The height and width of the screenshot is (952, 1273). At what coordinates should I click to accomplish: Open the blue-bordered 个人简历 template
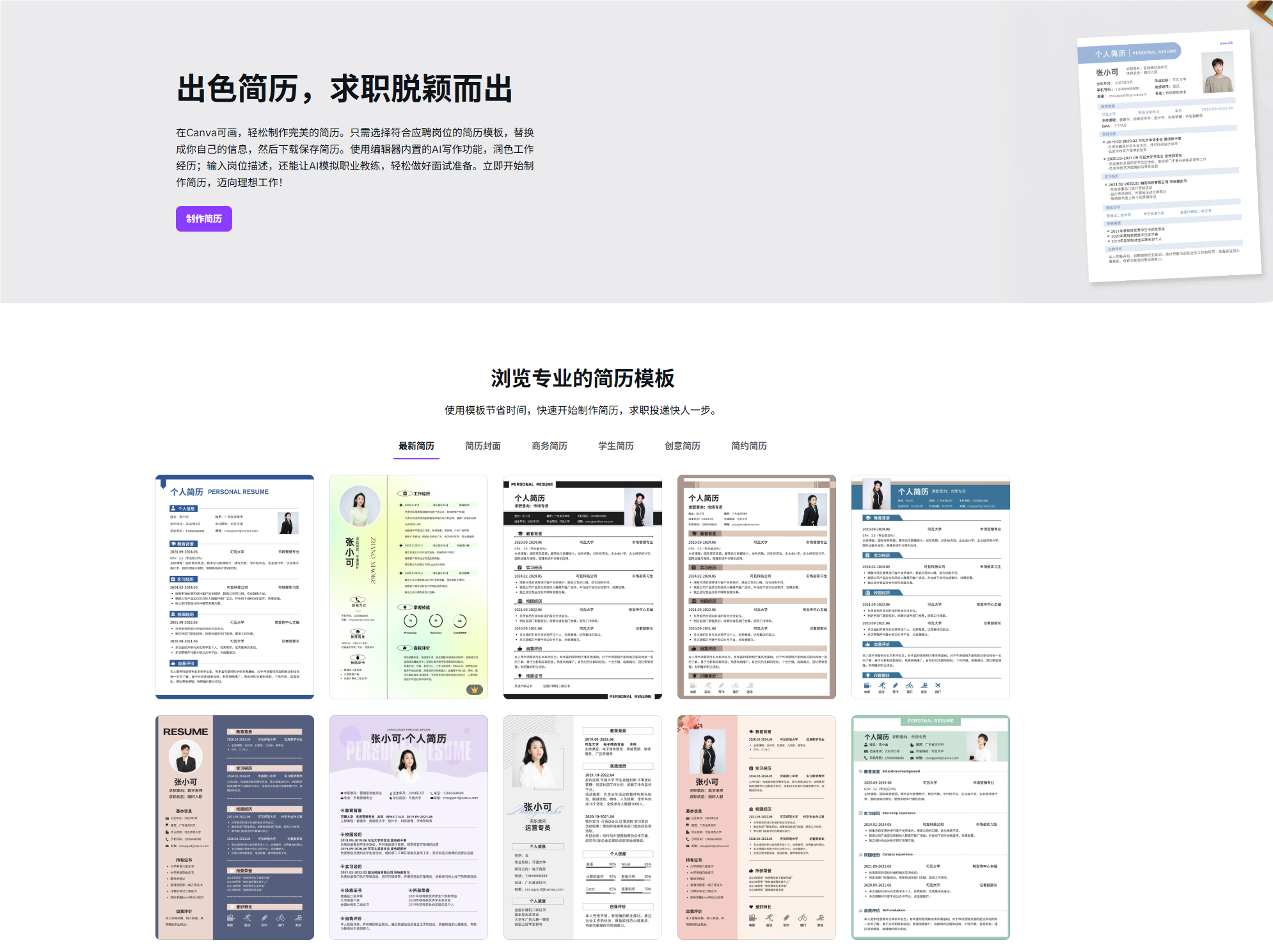(x=235, y=587)
